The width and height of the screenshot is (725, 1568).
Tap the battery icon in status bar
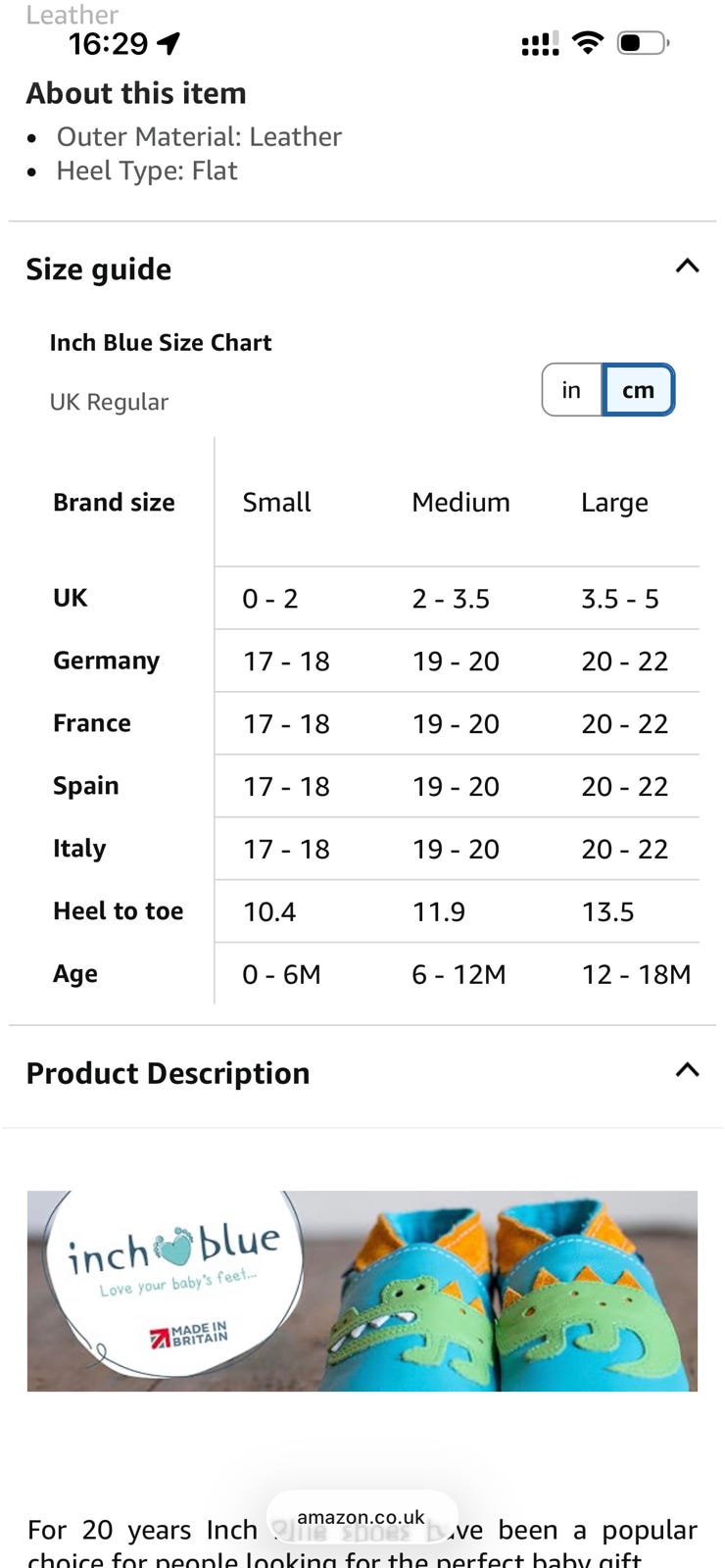643,42
